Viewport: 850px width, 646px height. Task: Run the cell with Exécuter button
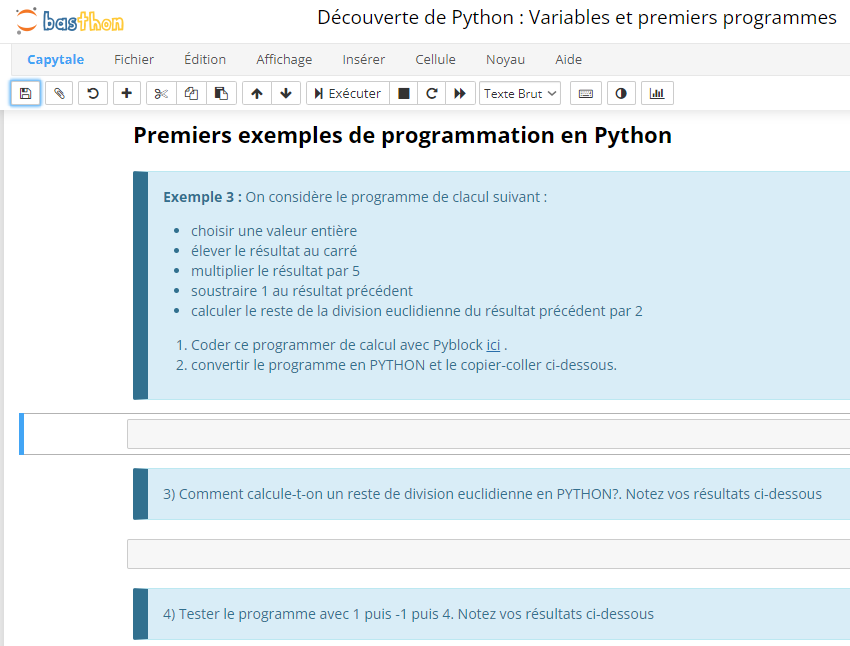click(347, 93)
